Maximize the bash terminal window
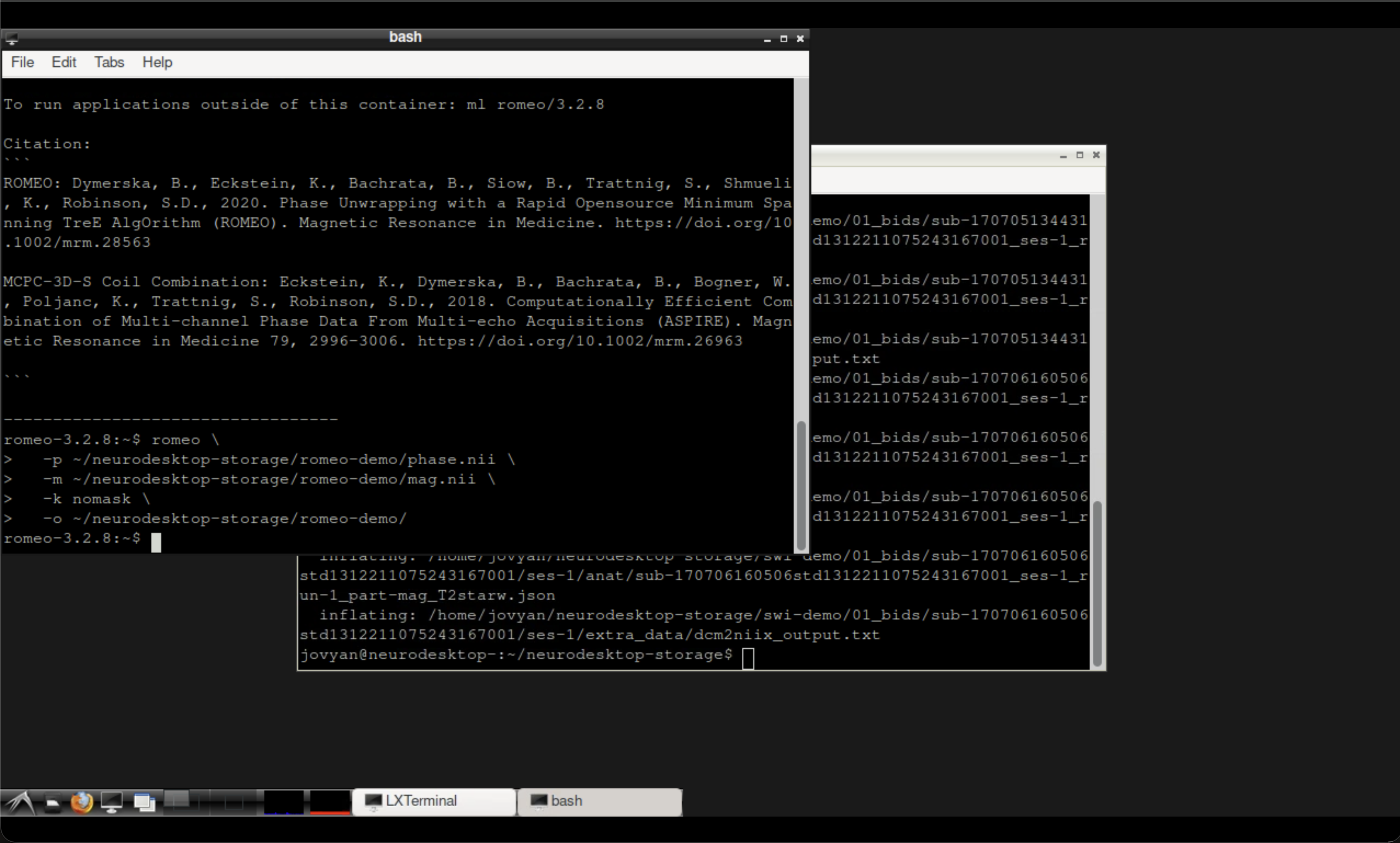Image resolution: width=1400 pixels, height=843 pixels. [783, 39]
